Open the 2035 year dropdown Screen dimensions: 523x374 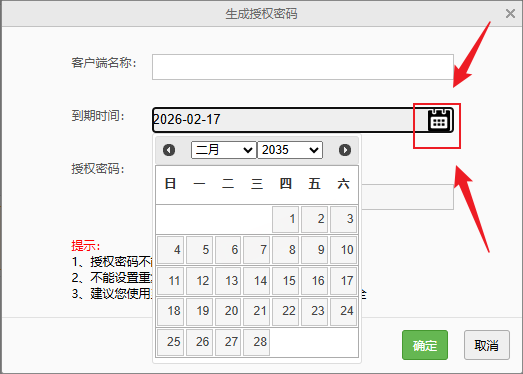[290, 150]
